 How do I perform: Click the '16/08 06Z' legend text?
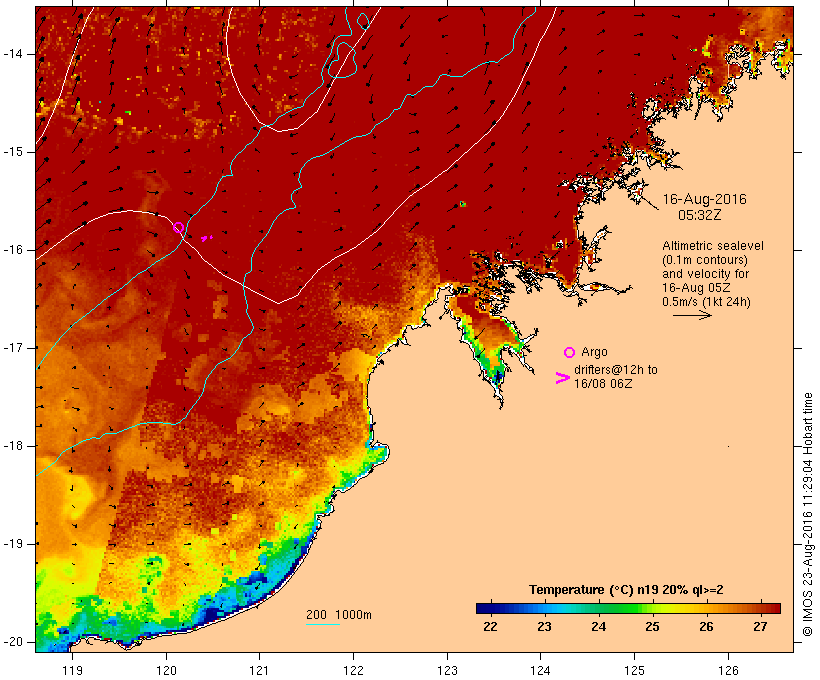(603, 383)
